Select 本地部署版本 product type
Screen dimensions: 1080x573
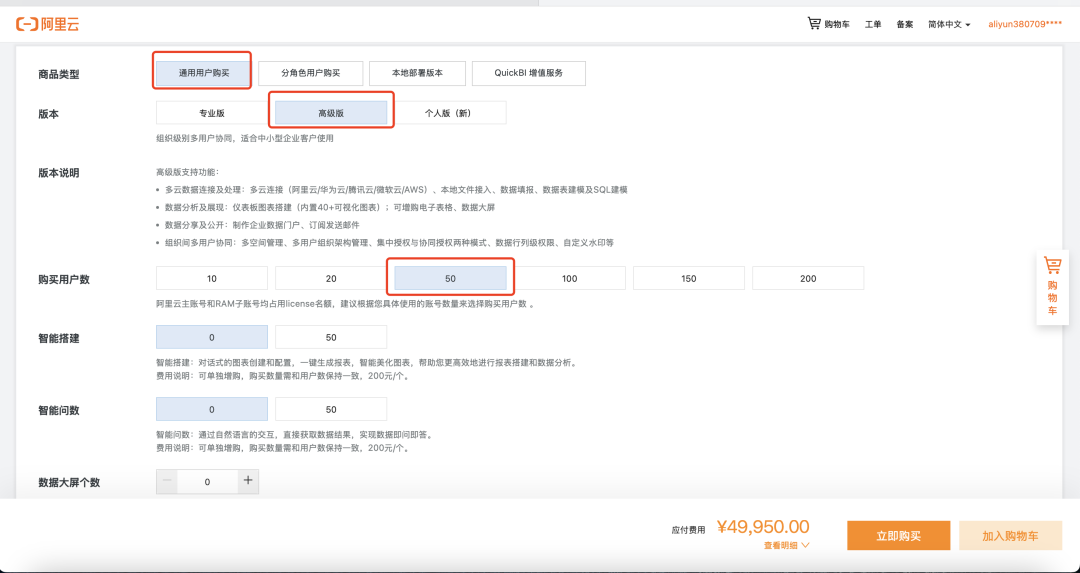click(417, 73)
